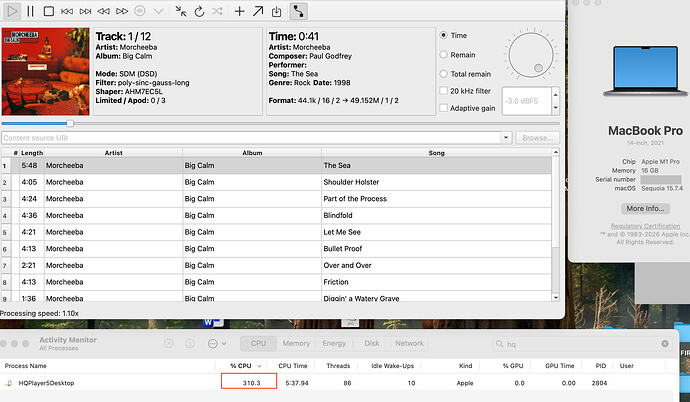Screen dimensions: 690x402
Task: Fast forward with the double right arrows
Action: [122, 11]
